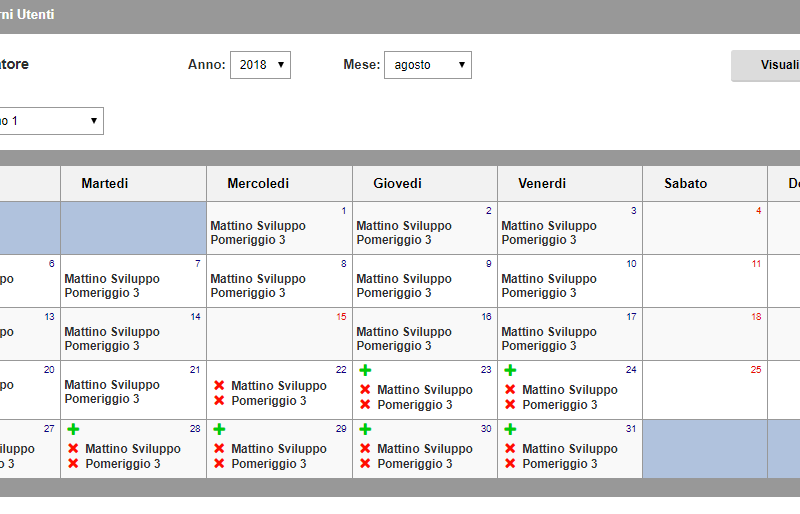This screenshot has width=800, height=514.
Task: Click green plus icon on day 23
Action: [x=365, y=370]
